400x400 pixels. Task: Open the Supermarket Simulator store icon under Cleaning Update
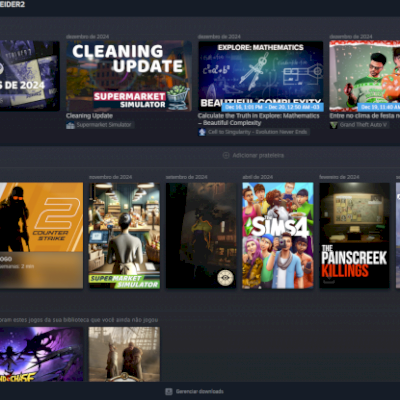point(70,125)
